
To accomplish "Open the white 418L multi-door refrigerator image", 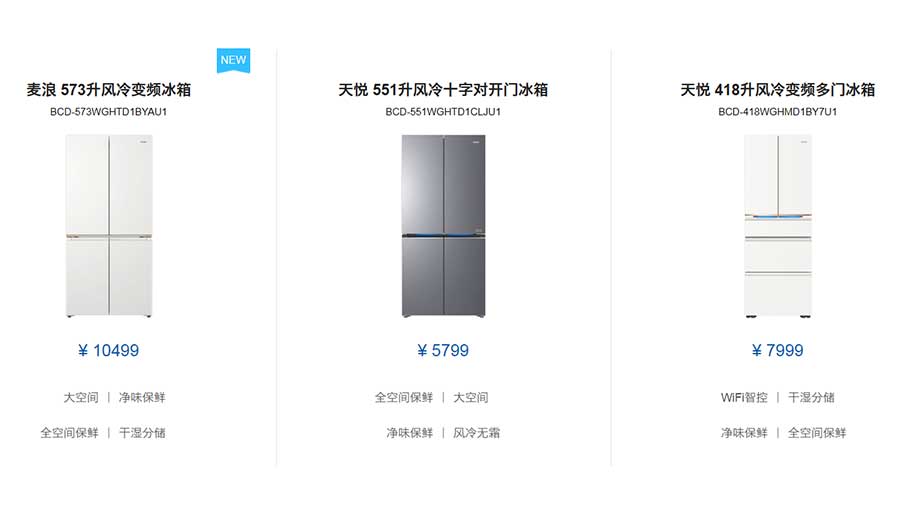I will (x=777, y=226).
